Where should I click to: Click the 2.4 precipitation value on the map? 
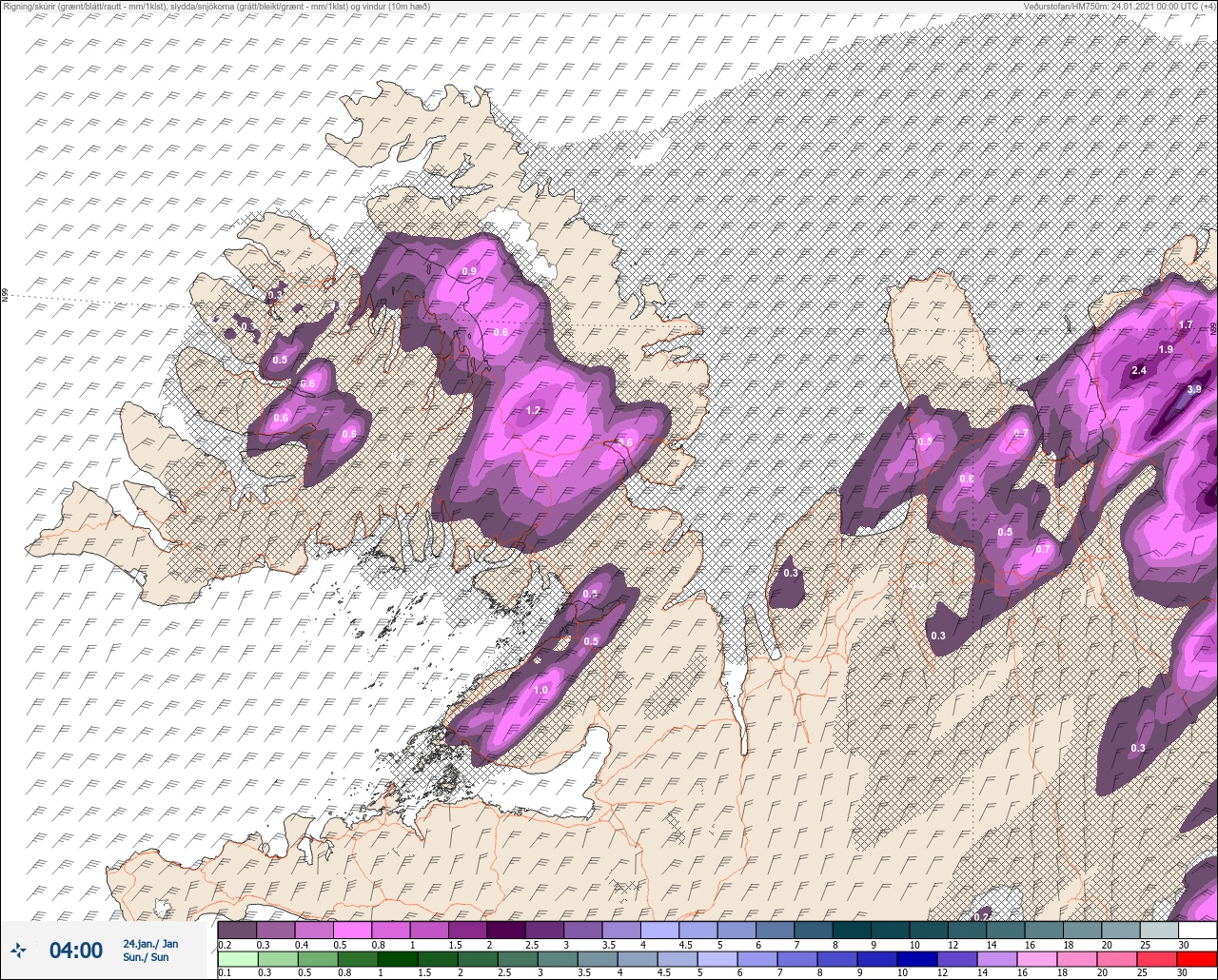point(1139,371)
